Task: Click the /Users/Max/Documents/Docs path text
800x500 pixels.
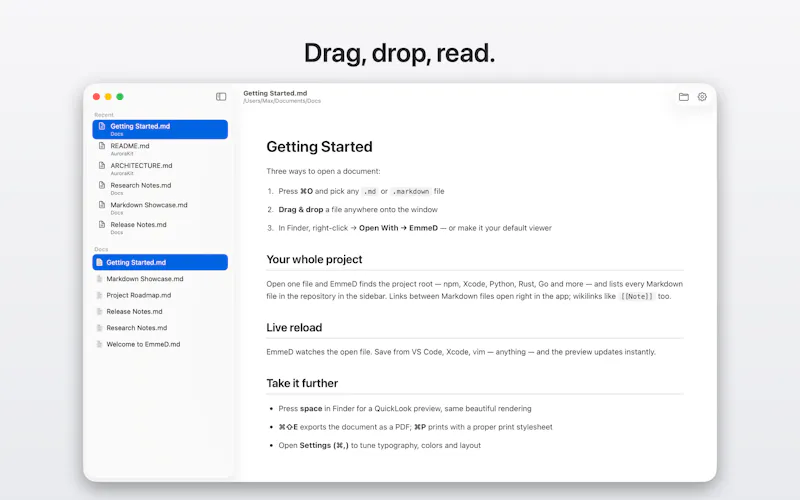Action: (282, 101)
